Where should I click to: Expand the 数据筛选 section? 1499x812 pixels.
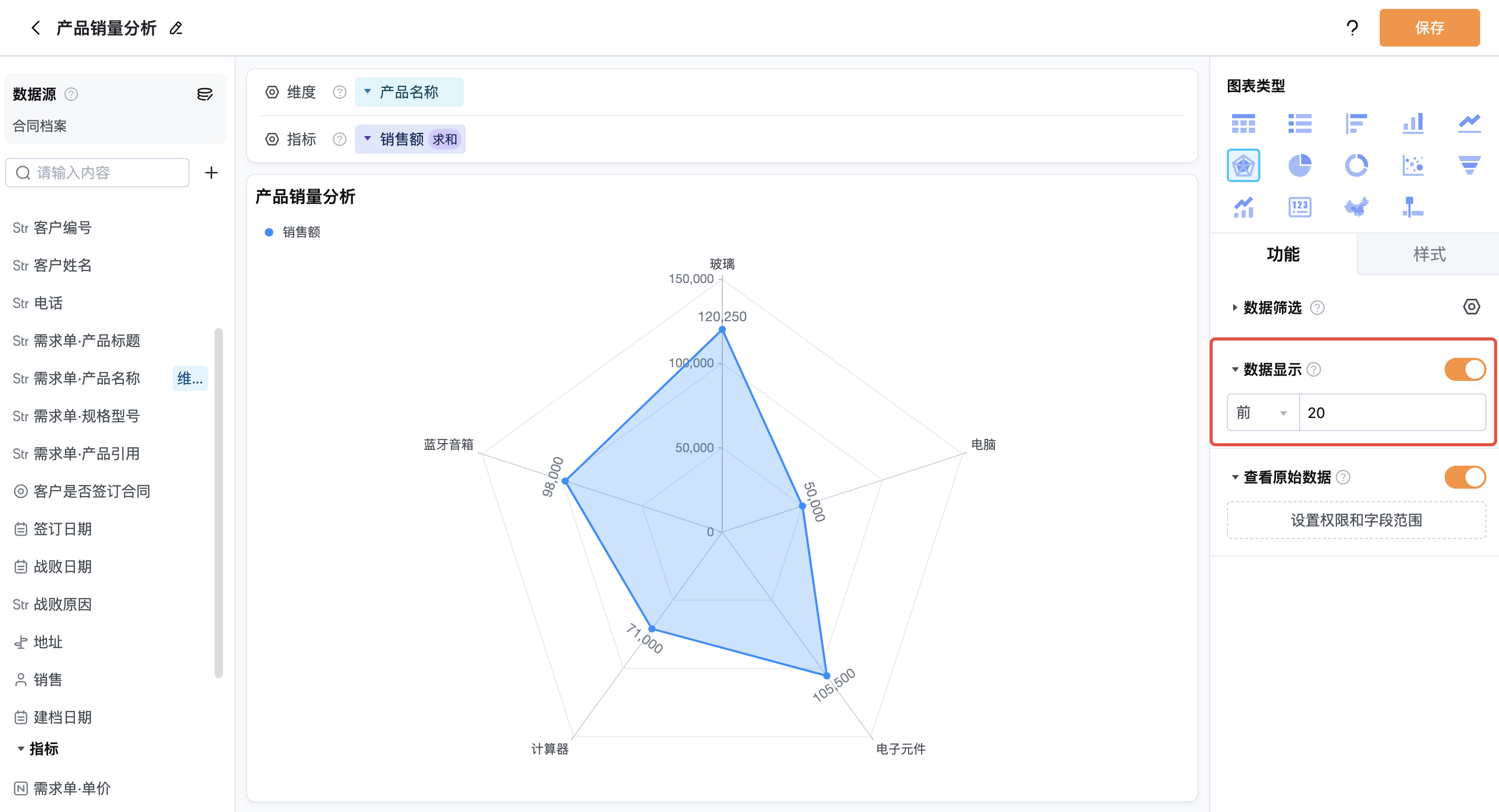1271,307
